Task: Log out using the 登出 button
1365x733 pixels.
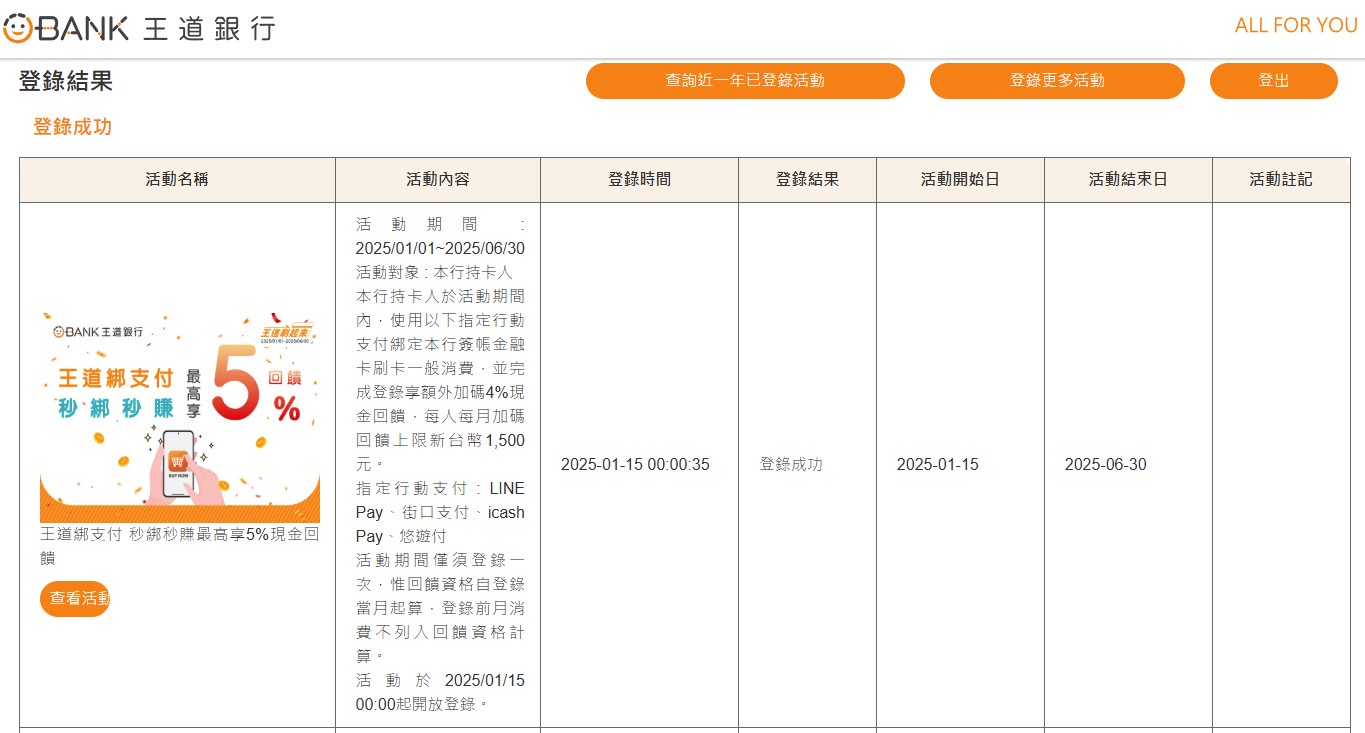Action: click(1273, 81)
